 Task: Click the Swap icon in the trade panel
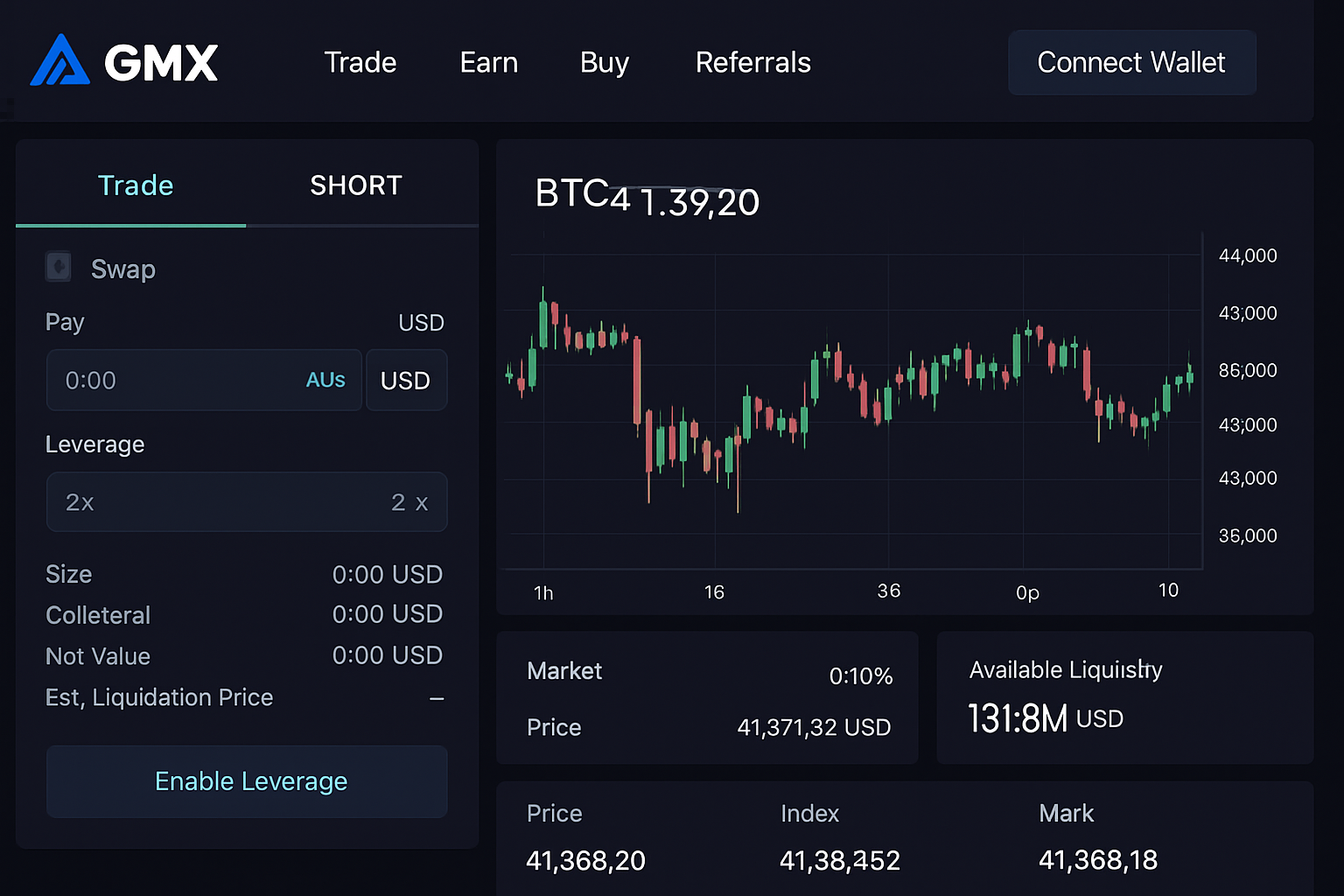[58, 267]
